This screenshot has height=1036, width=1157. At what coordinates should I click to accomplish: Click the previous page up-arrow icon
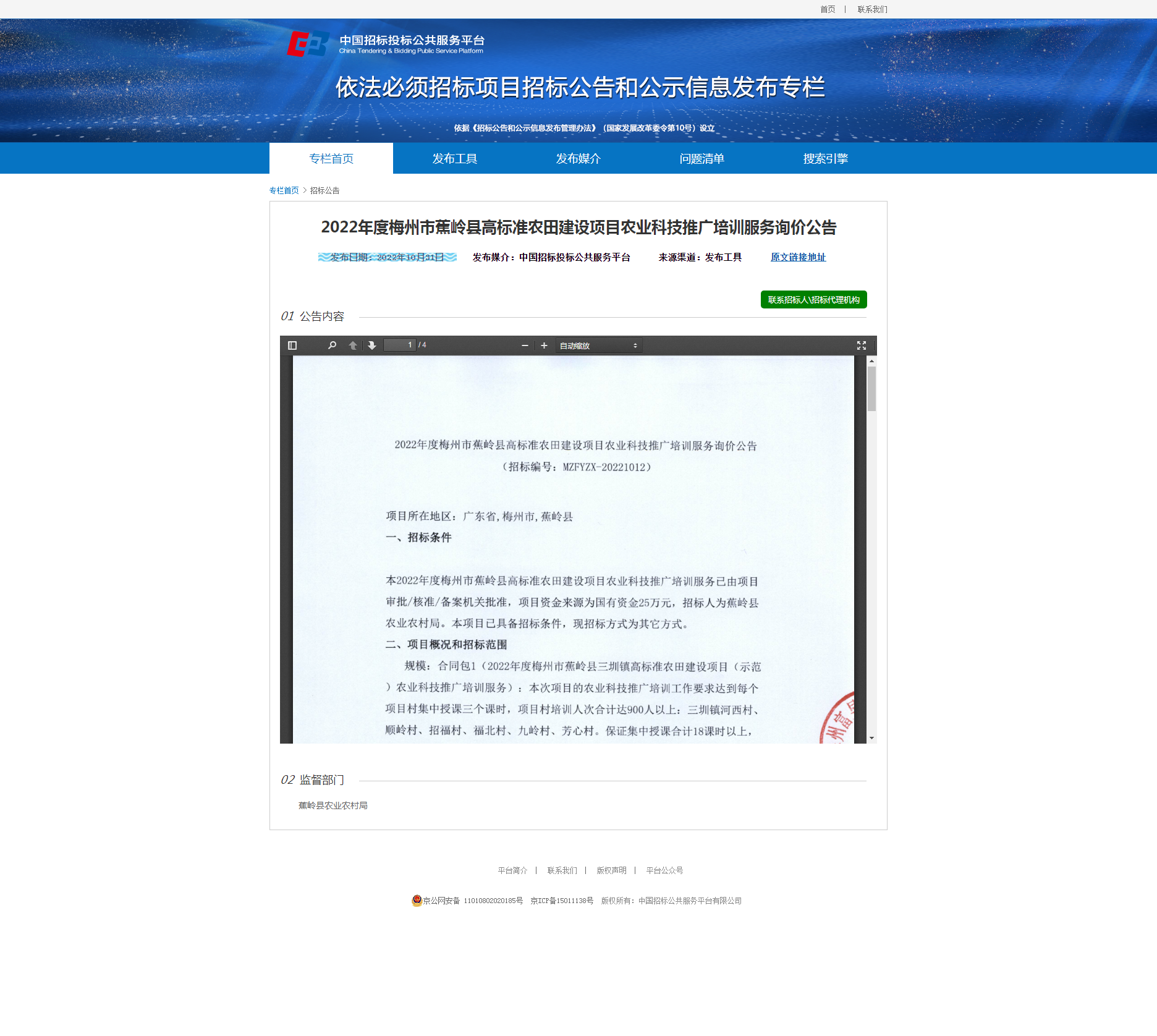[x=352, y=345]
